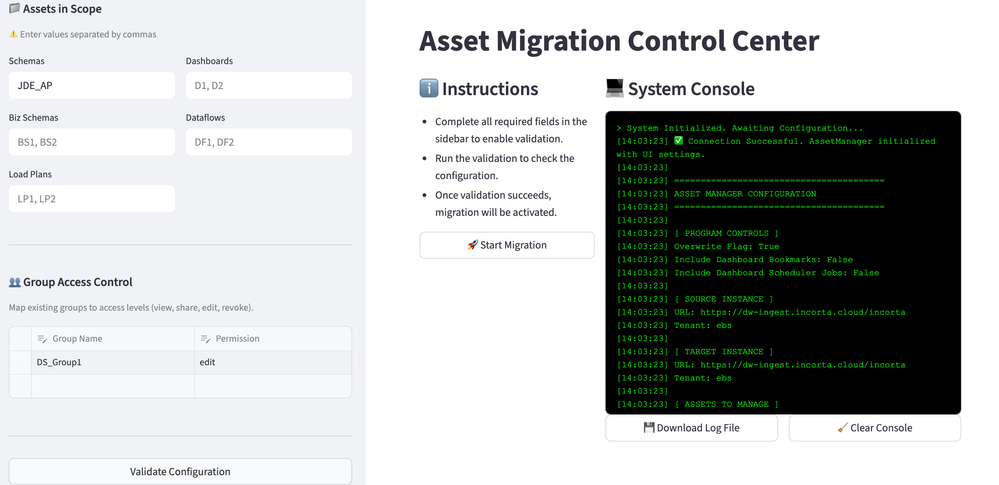Click the Assets in Scope heading
Image resolution: width=999 pixels, height=485 pixels.
tap(62, 9)
